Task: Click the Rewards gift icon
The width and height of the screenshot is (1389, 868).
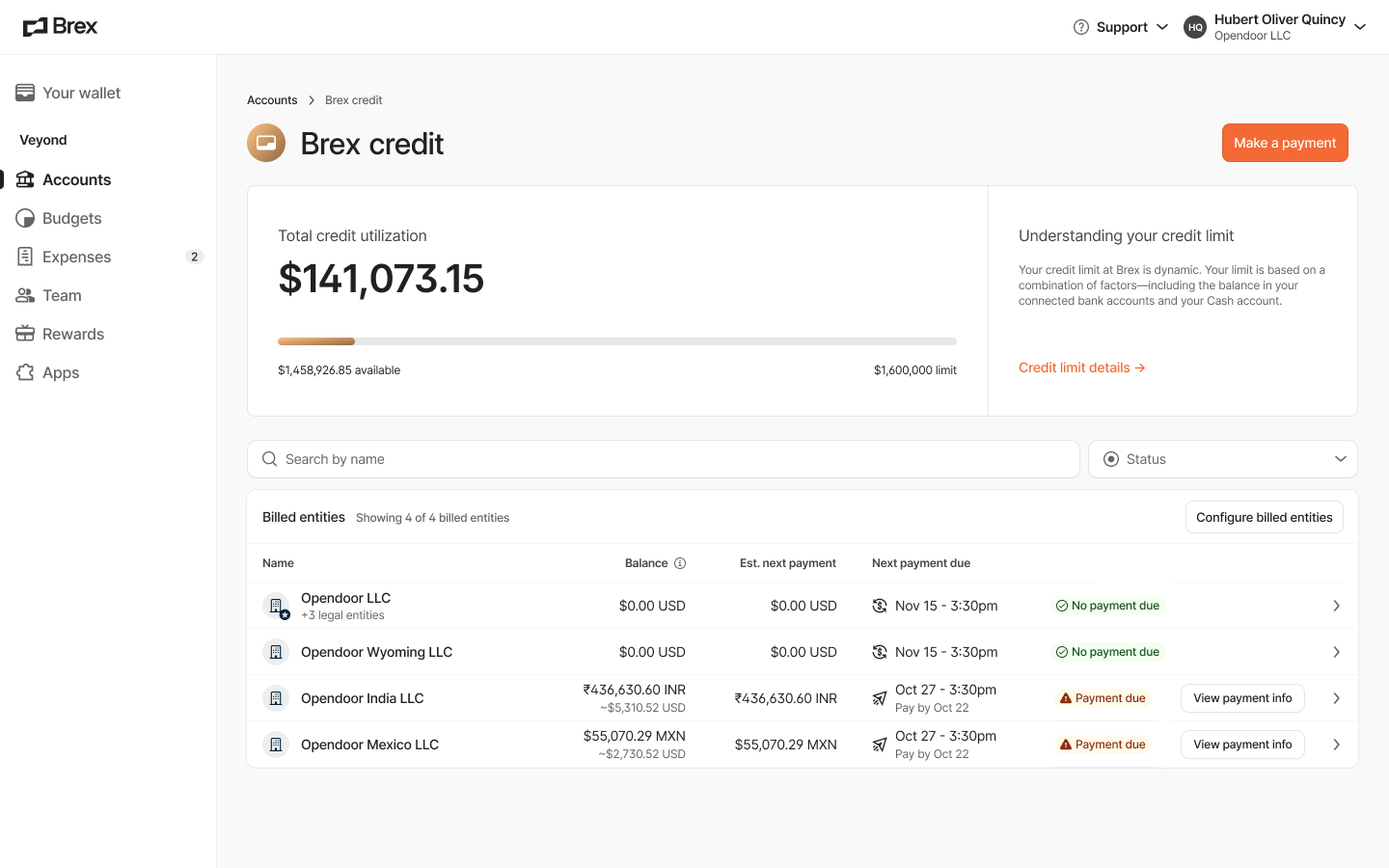Action: coord(25,334)
